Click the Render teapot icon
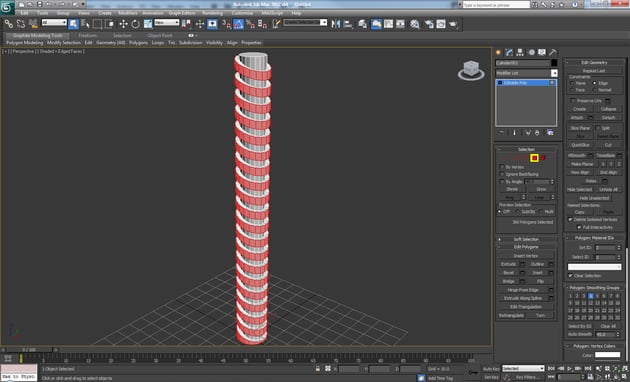630x382 pixels. pos(453,24)
